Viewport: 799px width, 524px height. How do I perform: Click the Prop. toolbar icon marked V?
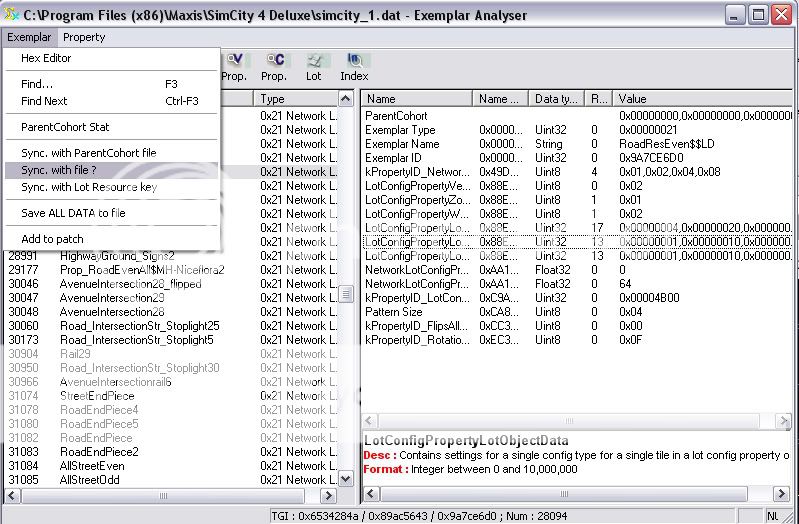(x=235, y=66)
